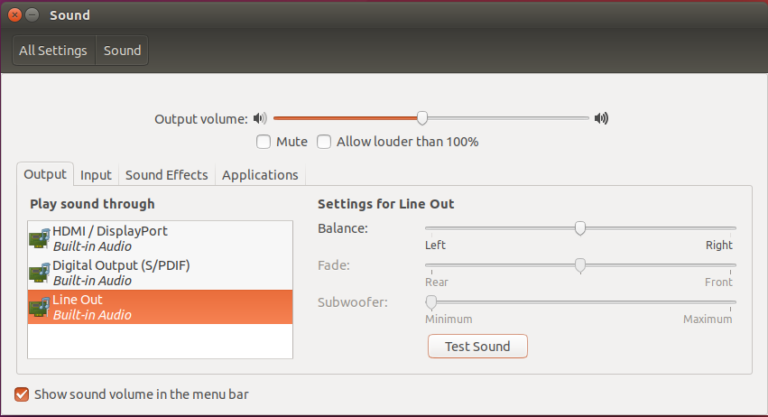Switch to the Input tab

click(96, 175)
